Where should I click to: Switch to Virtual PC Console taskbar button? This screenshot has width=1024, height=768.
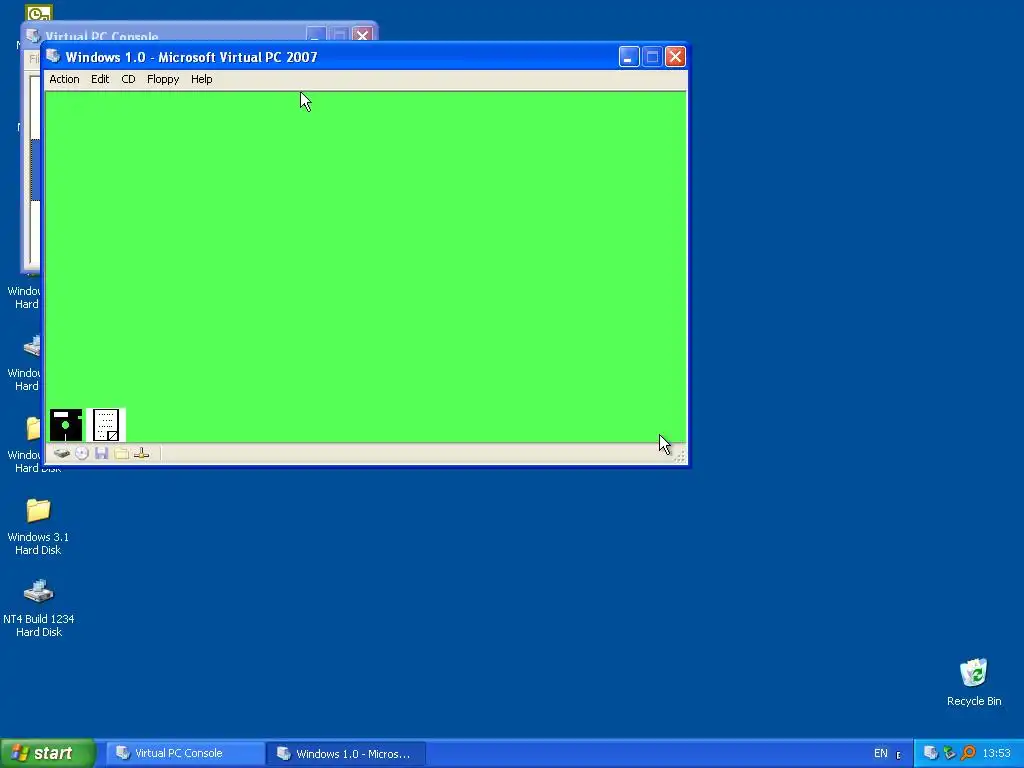[185, 753]
